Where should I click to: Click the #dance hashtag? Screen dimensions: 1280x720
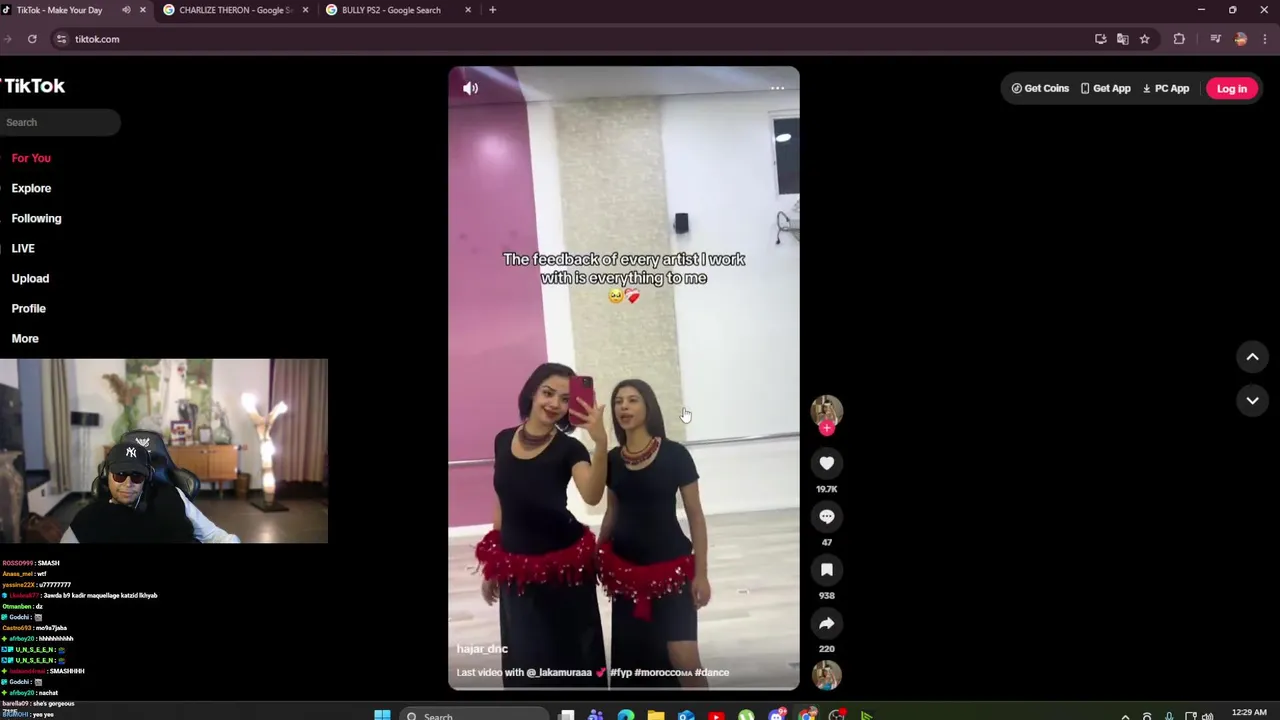coord(712,672)
